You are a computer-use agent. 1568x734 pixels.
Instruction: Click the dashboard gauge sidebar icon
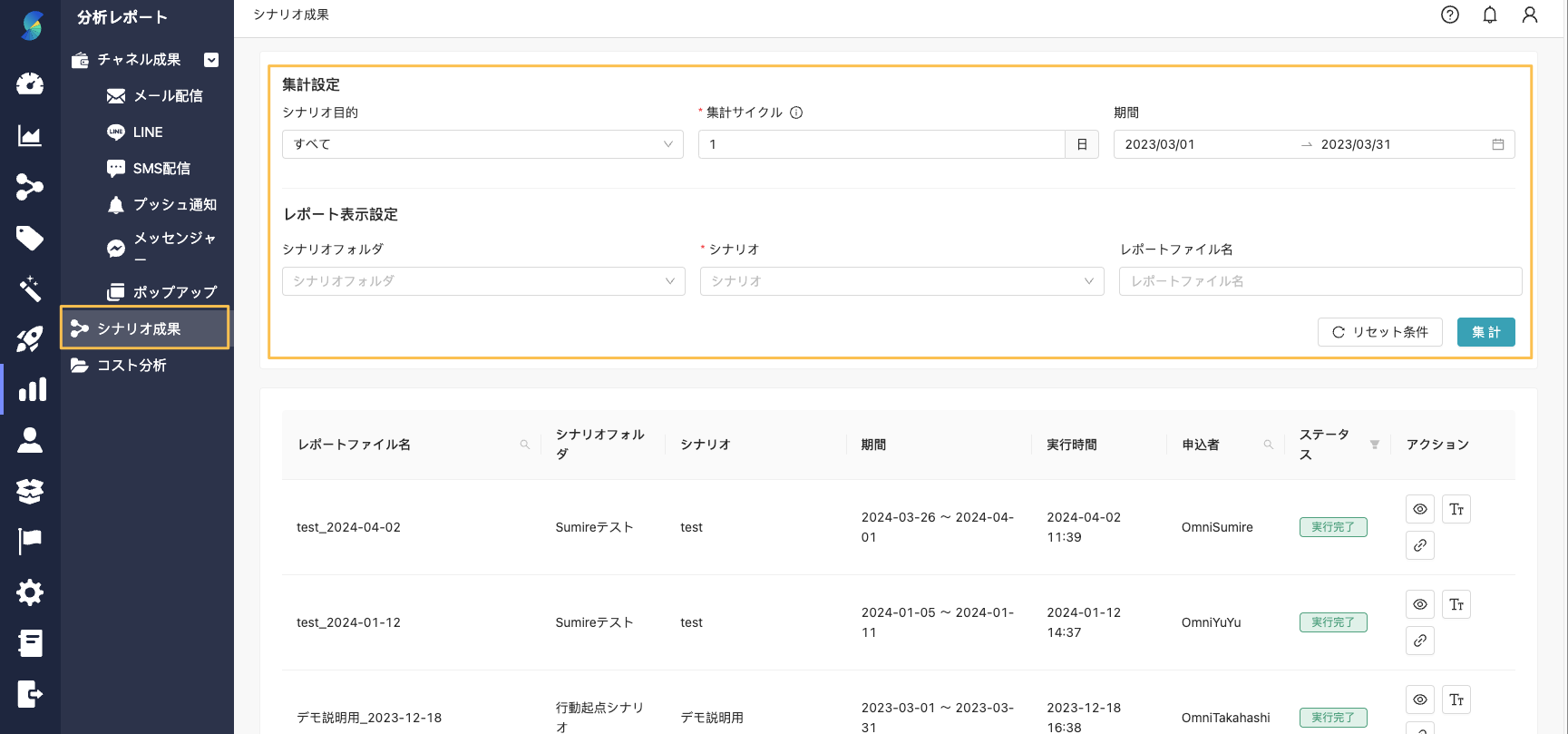pyautogui.click(x=30, y=84)
